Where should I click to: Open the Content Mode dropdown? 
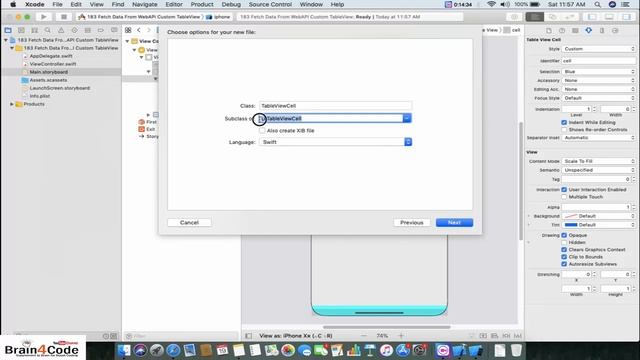(599, 162)
